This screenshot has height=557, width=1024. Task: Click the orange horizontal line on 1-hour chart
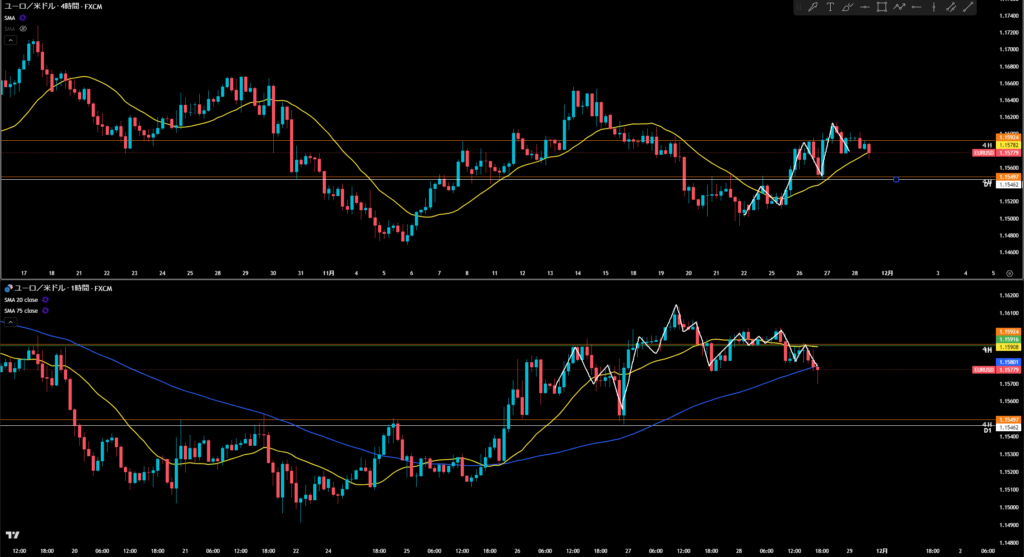point(300,345)
